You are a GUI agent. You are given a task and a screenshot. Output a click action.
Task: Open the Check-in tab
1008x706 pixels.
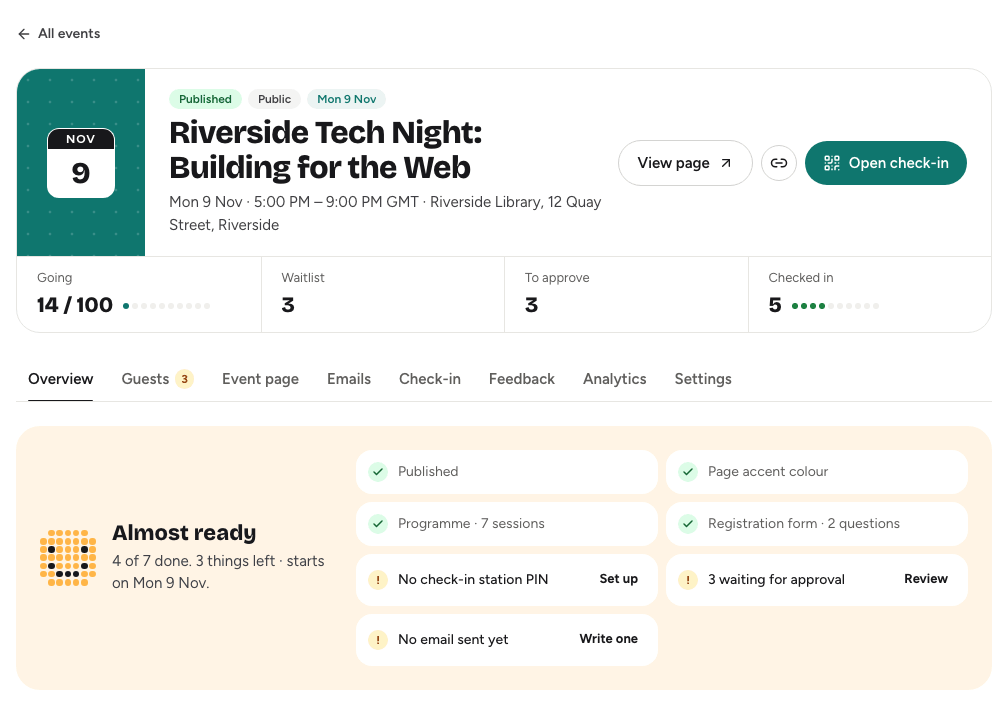tap(430, 379)
